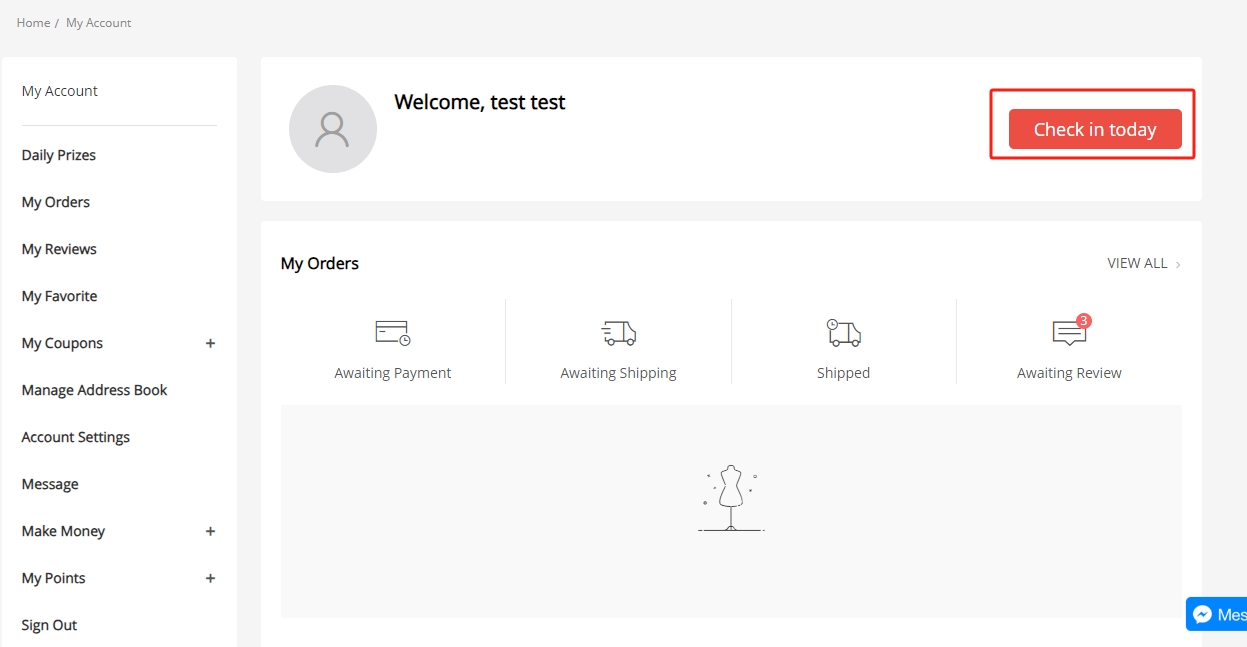Click Sign Out in sidebar
Viewport: 1247px width, 647px height.
49,625
